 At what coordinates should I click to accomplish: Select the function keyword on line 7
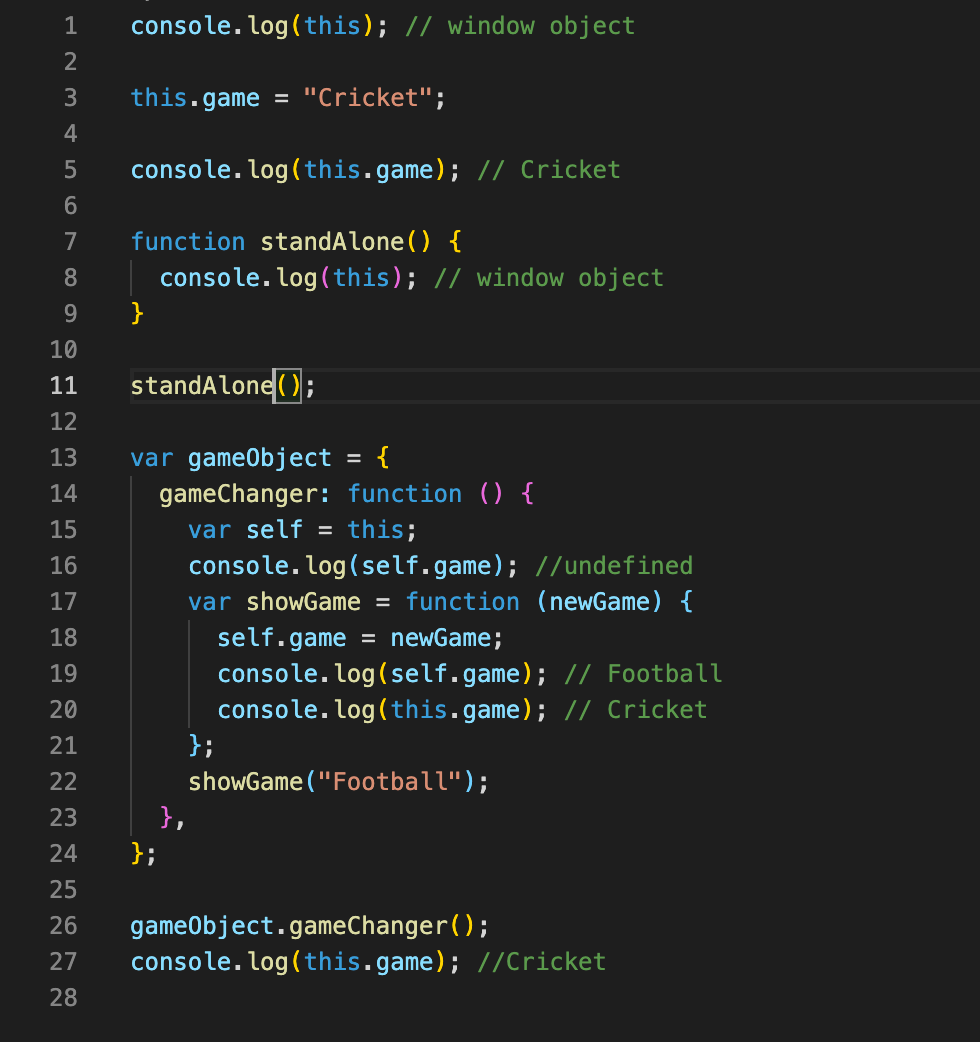coord(188,241)
